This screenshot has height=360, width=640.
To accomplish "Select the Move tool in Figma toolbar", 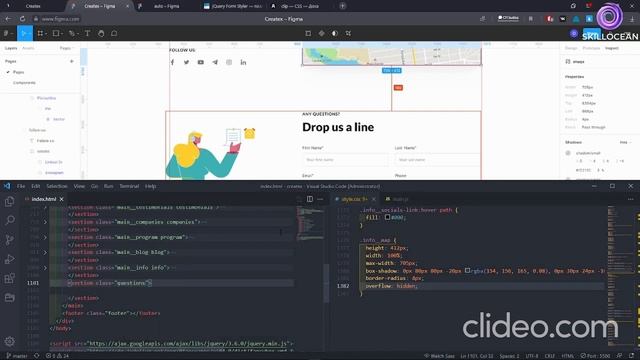I will coord(23,33).
